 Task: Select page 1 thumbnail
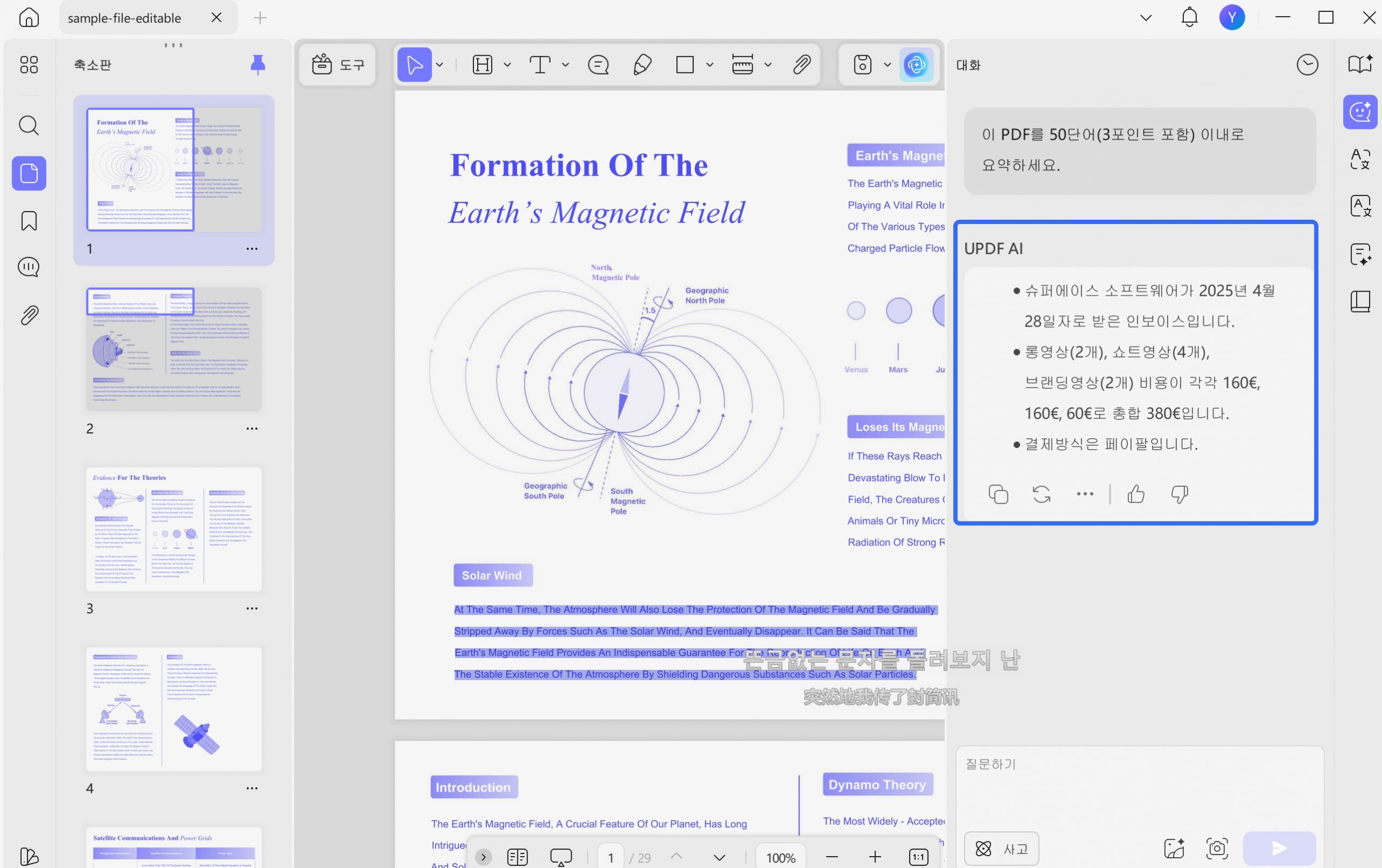174,170
